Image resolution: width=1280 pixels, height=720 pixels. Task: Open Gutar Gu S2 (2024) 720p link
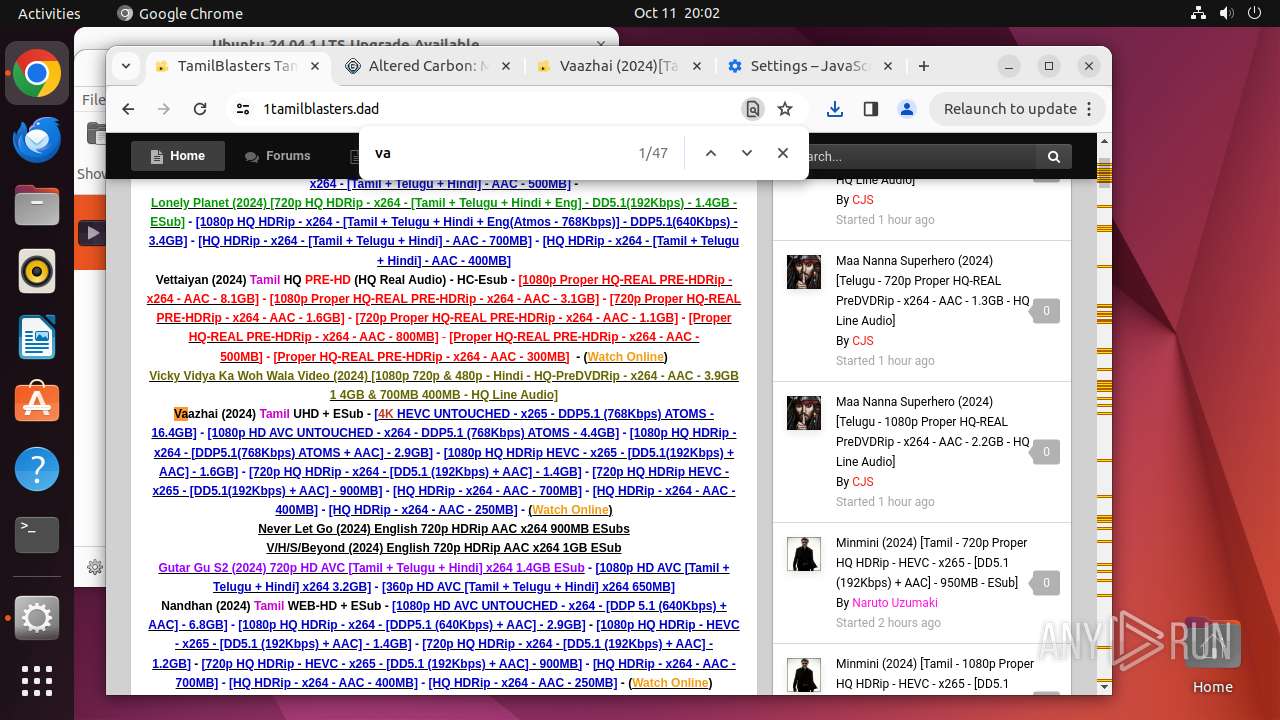click(x=371, y=568)
